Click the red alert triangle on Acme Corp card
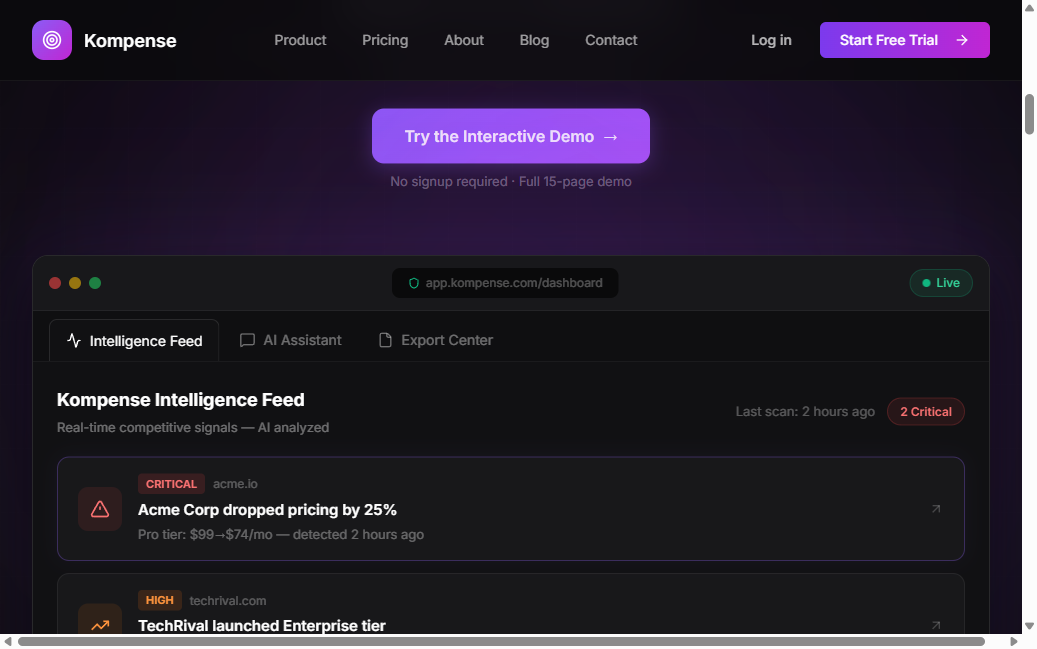Viewport: 1037px width, 649px height. point(100,509)
